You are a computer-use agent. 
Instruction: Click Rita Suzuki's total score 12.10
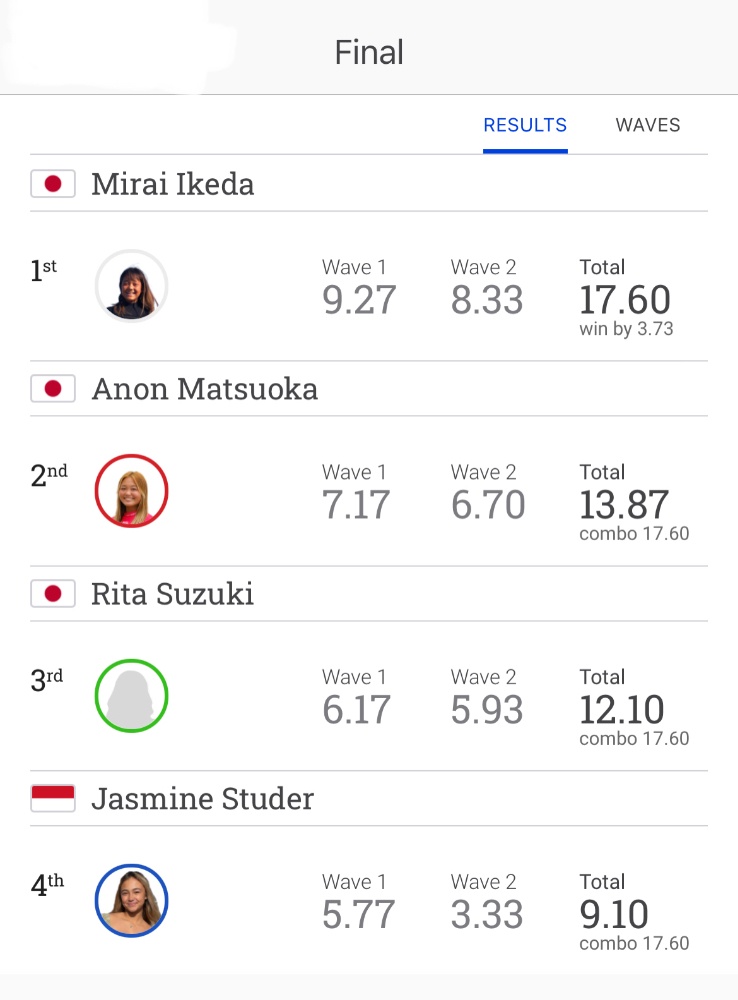(622, 709)
